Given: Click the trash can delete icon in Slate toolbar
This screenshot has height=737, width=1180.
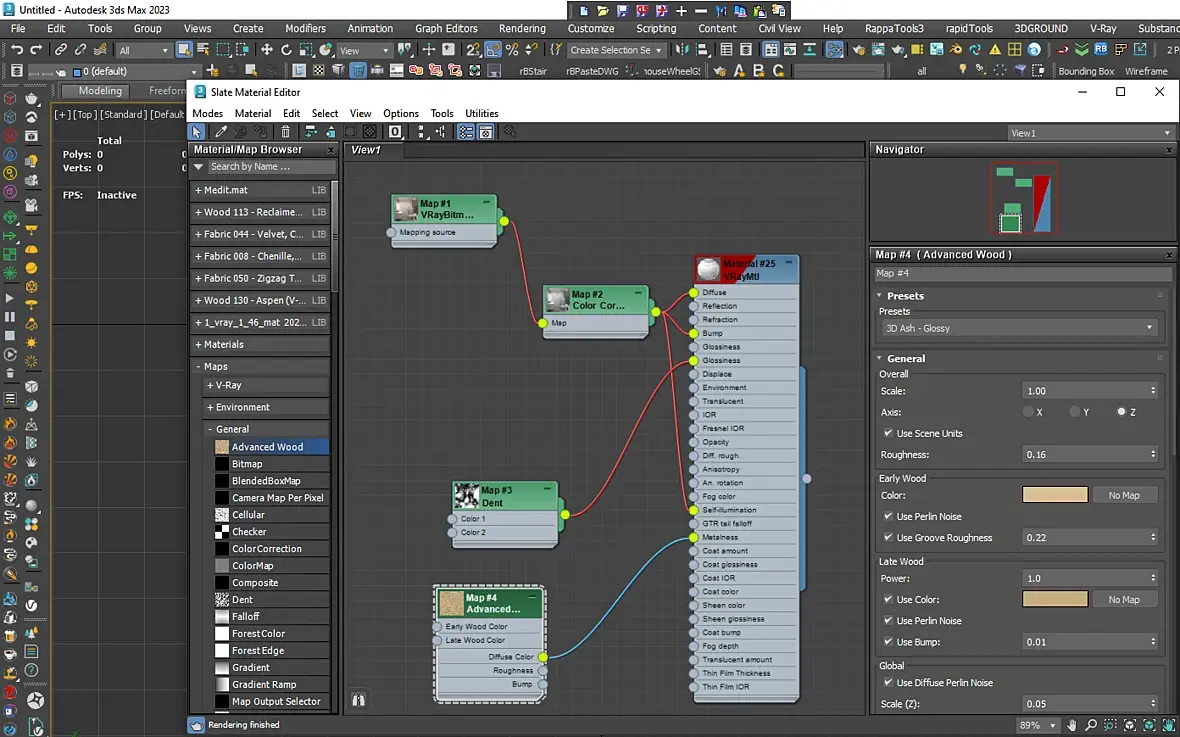Looking at the screenshot, I should tap(286, 132).
